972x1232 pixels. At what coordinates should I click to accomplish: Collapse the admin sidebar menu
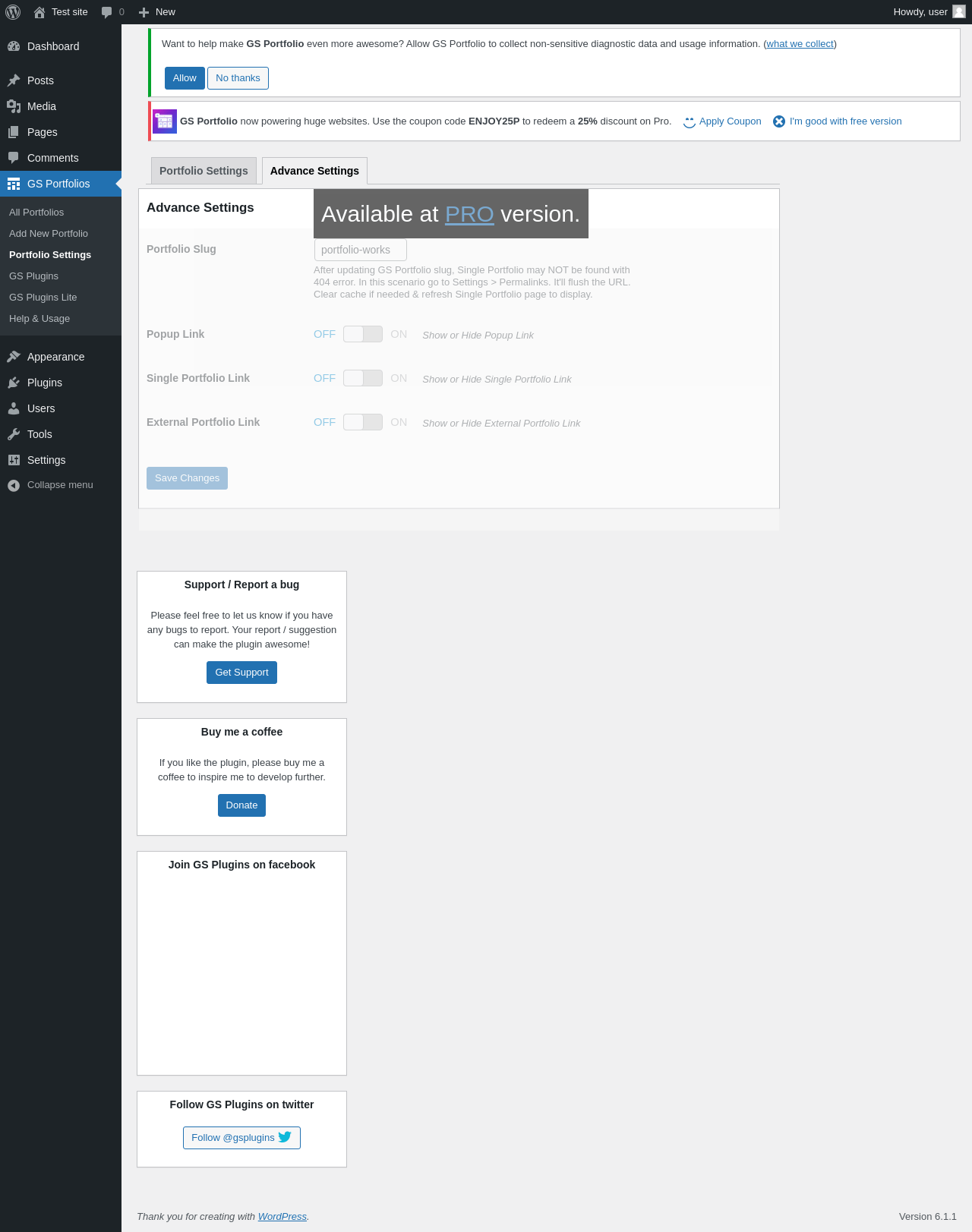(61, 485)
